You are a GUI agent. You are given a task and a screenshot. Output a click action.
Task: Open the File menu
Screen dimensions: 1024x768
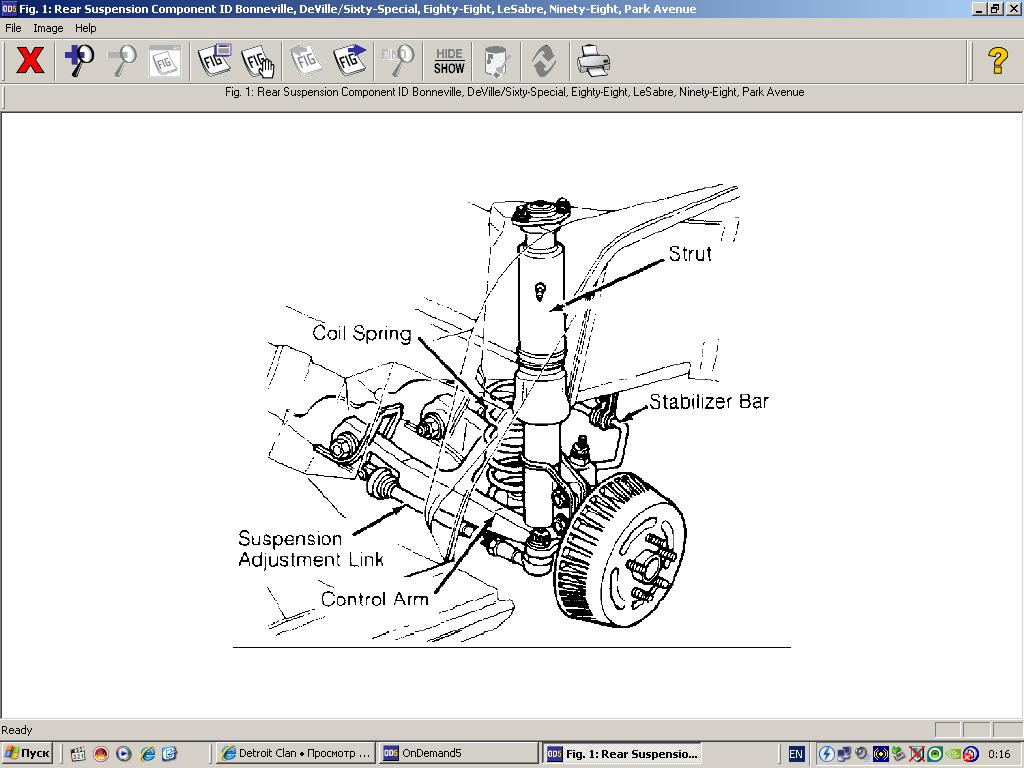pos(13,28)
